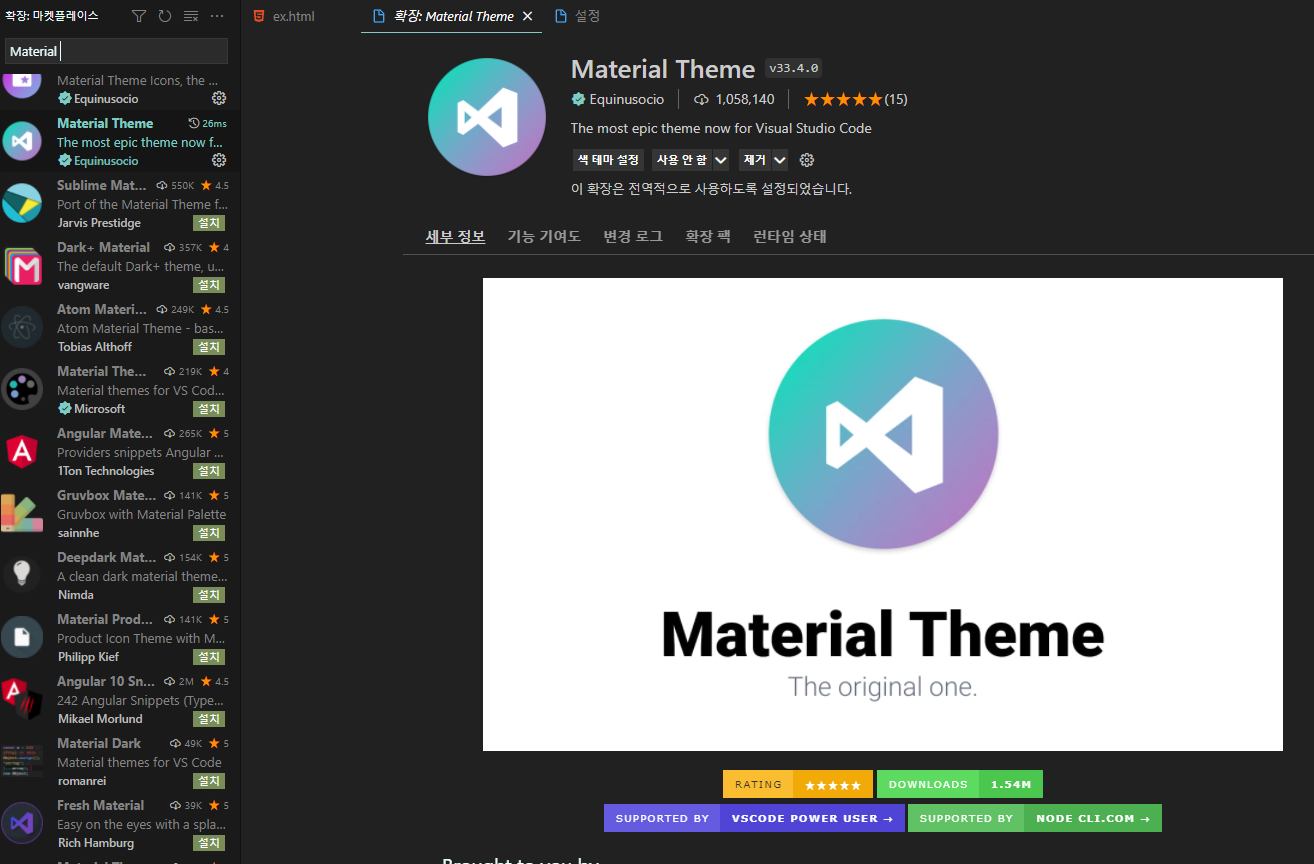
Task: Click the v33.4.0 version label
Action: point(794,68)
